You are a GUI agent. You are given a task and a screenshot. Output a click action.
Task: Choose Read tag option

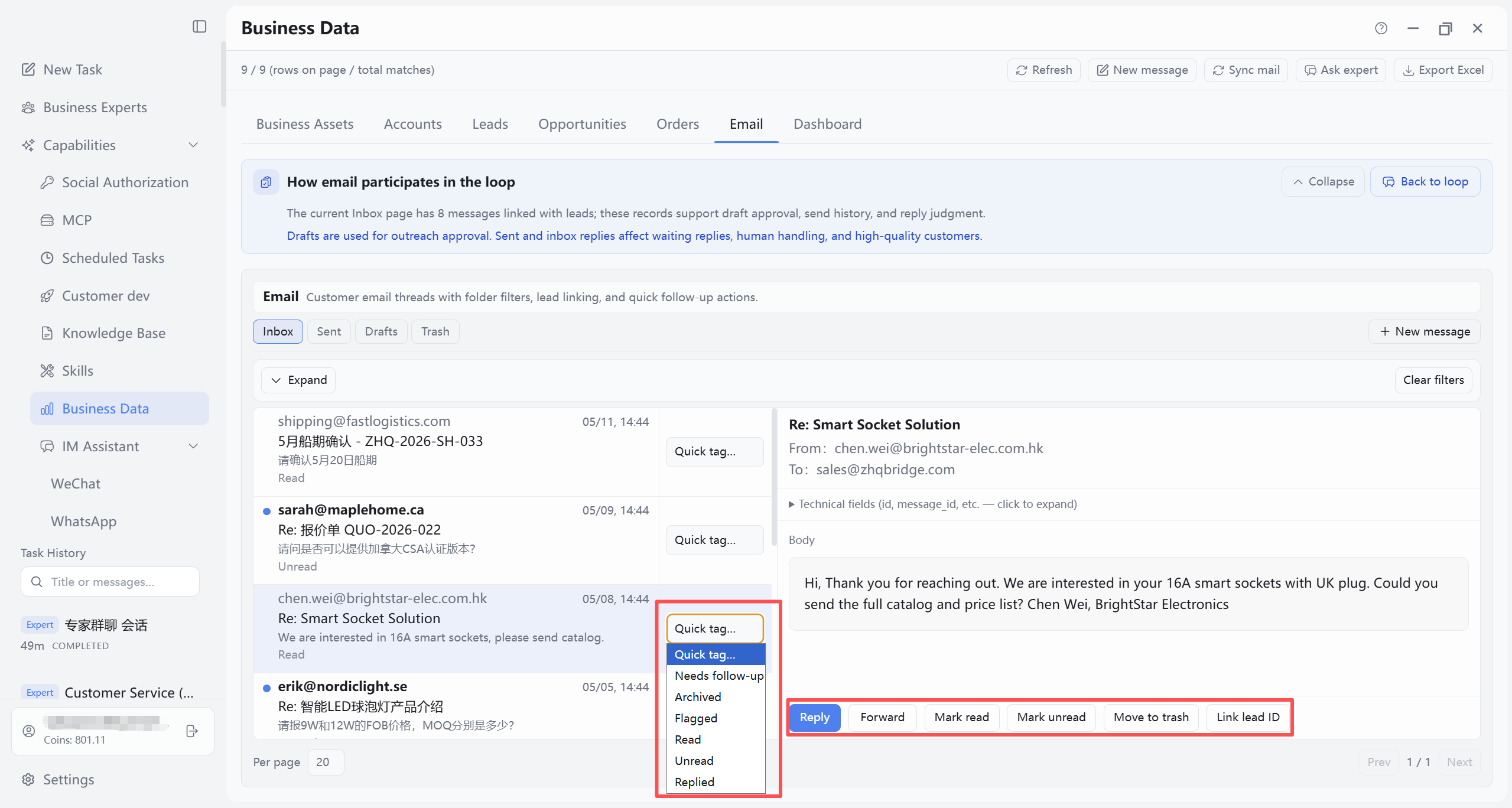pos(716,740)
